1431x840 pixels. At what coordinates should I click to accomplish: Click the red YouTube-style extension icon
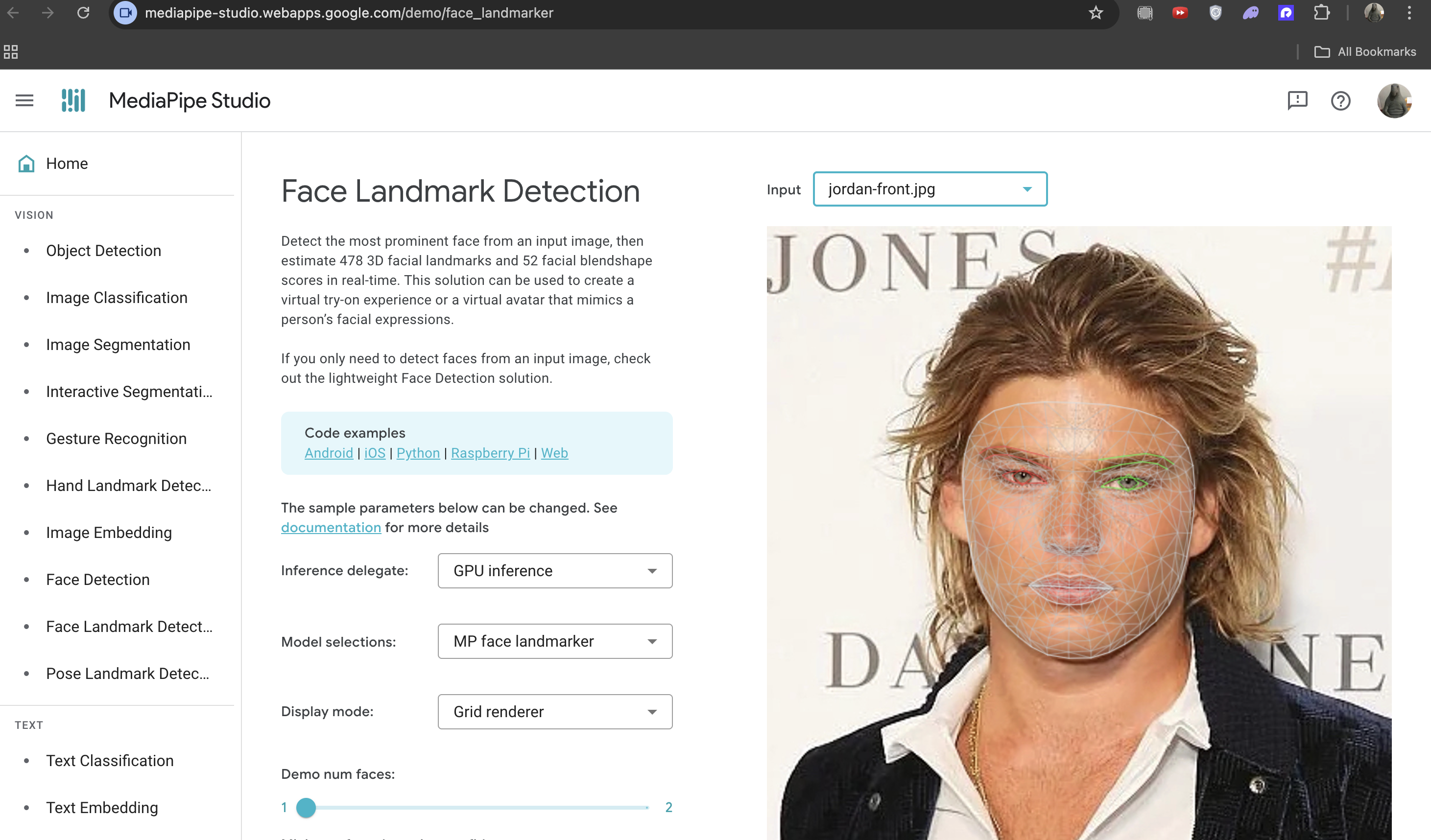click(x=1179, y=13)
